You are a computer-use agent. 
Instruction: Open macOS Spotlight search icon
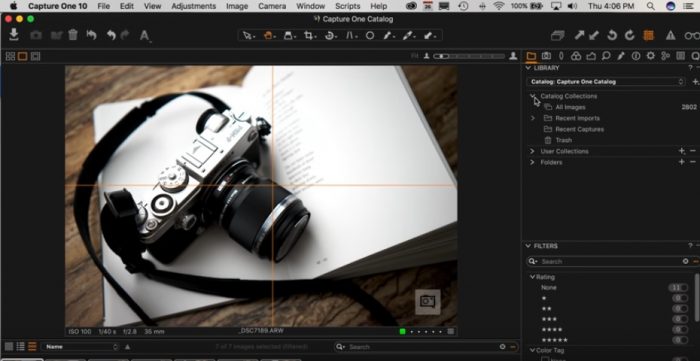click(x=651, y=6)
